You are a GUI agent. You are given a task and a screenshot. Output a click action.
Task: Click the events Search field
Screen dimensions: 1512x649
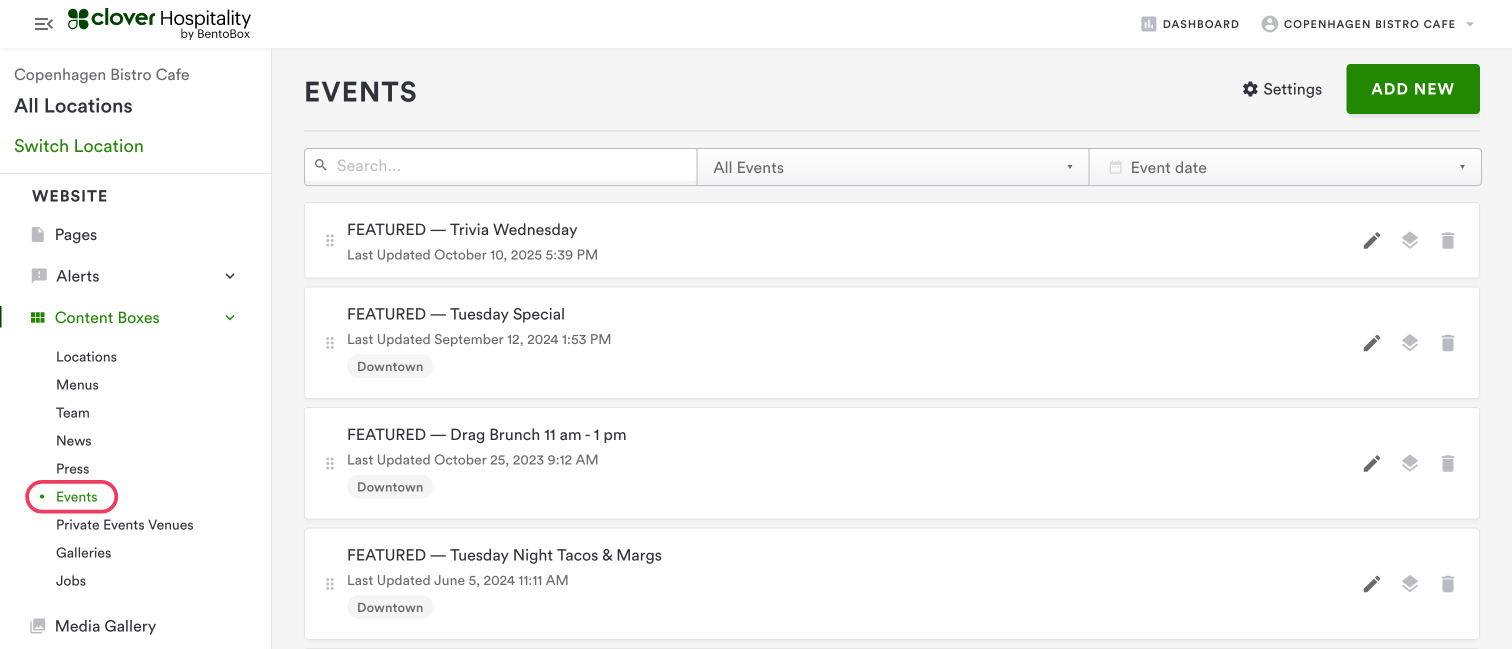[x=510, y=166]
